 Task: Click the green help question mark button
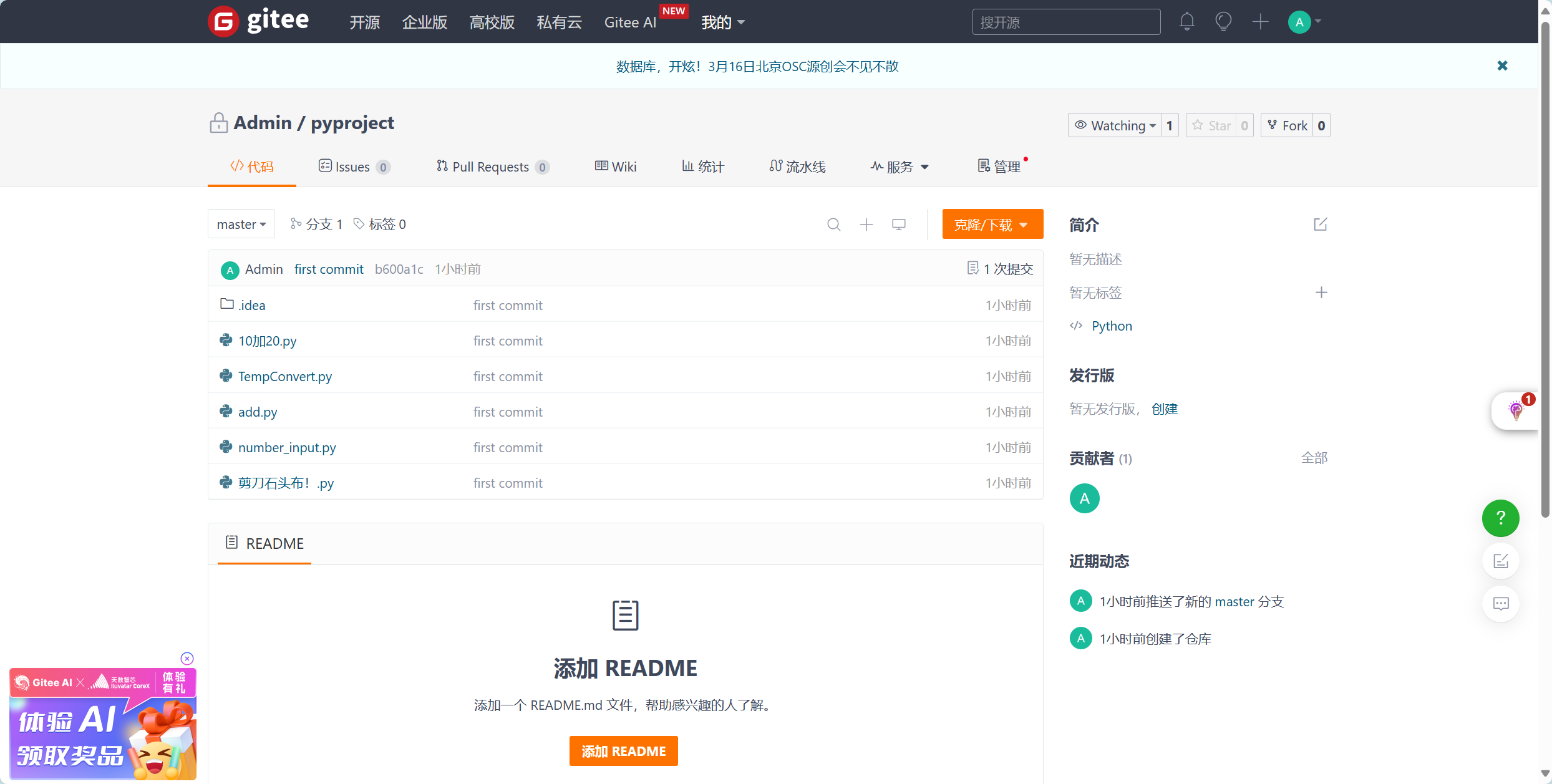click(x=1500, y=518)
